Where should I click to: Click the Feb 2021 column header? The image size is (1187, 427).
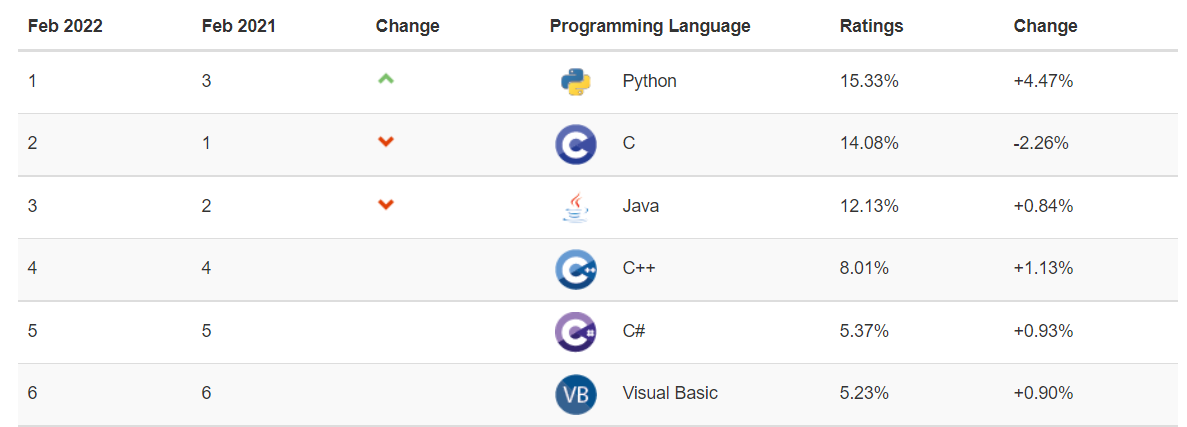click(238, 26)
